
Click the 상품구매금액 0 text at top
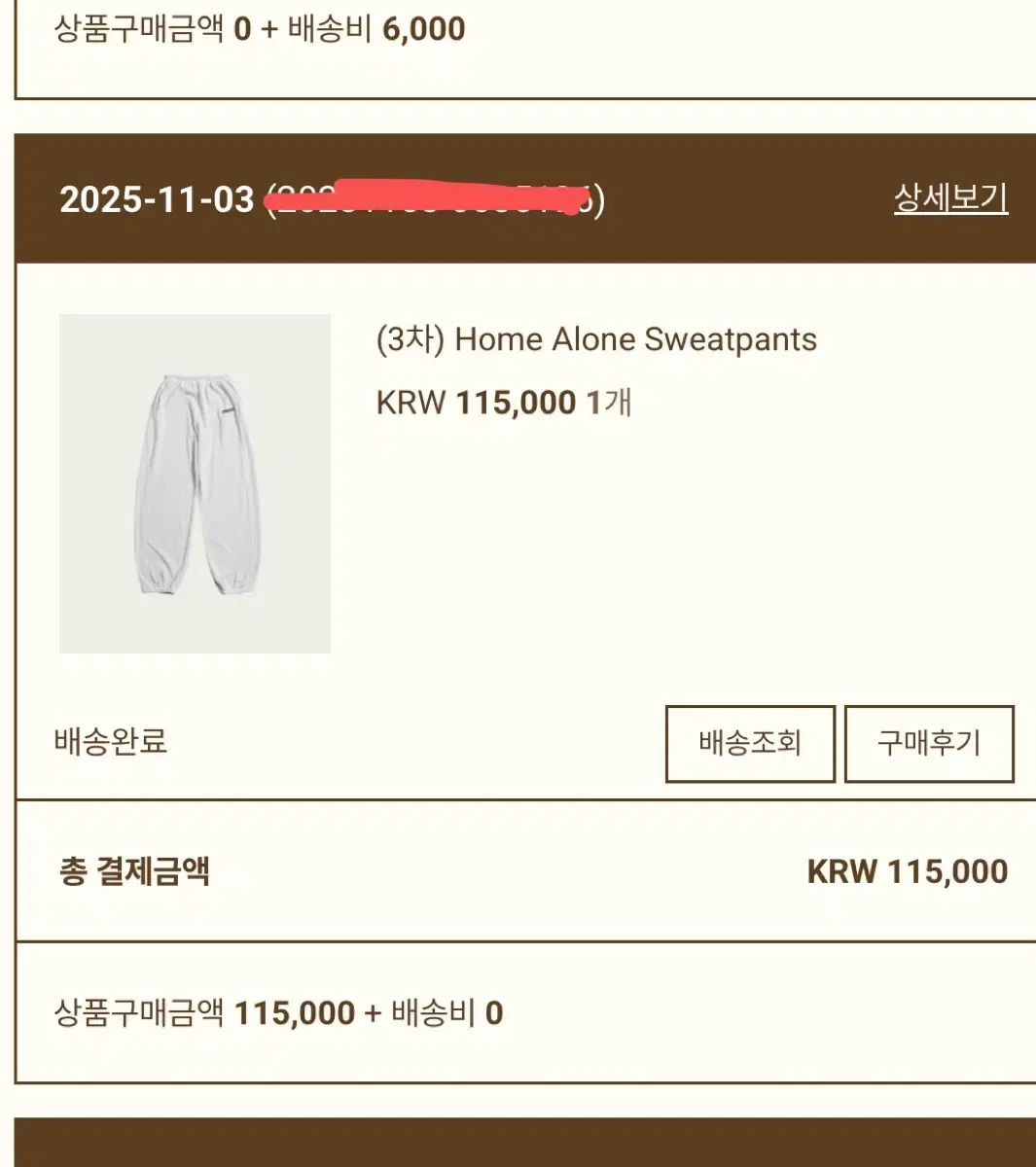(153, 29)
